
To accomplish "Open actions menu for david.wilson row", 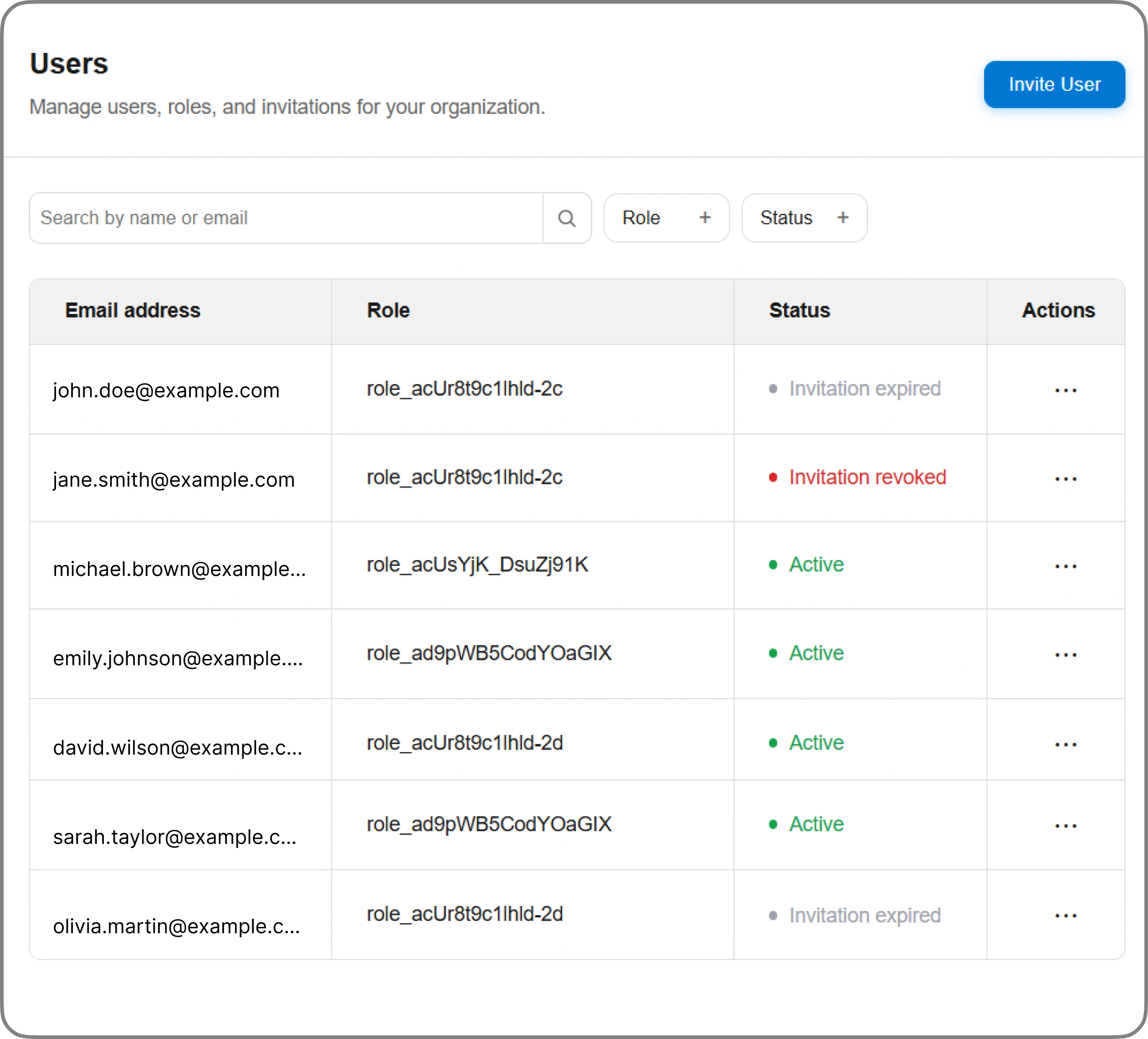I will click(x=1066, y=745).
